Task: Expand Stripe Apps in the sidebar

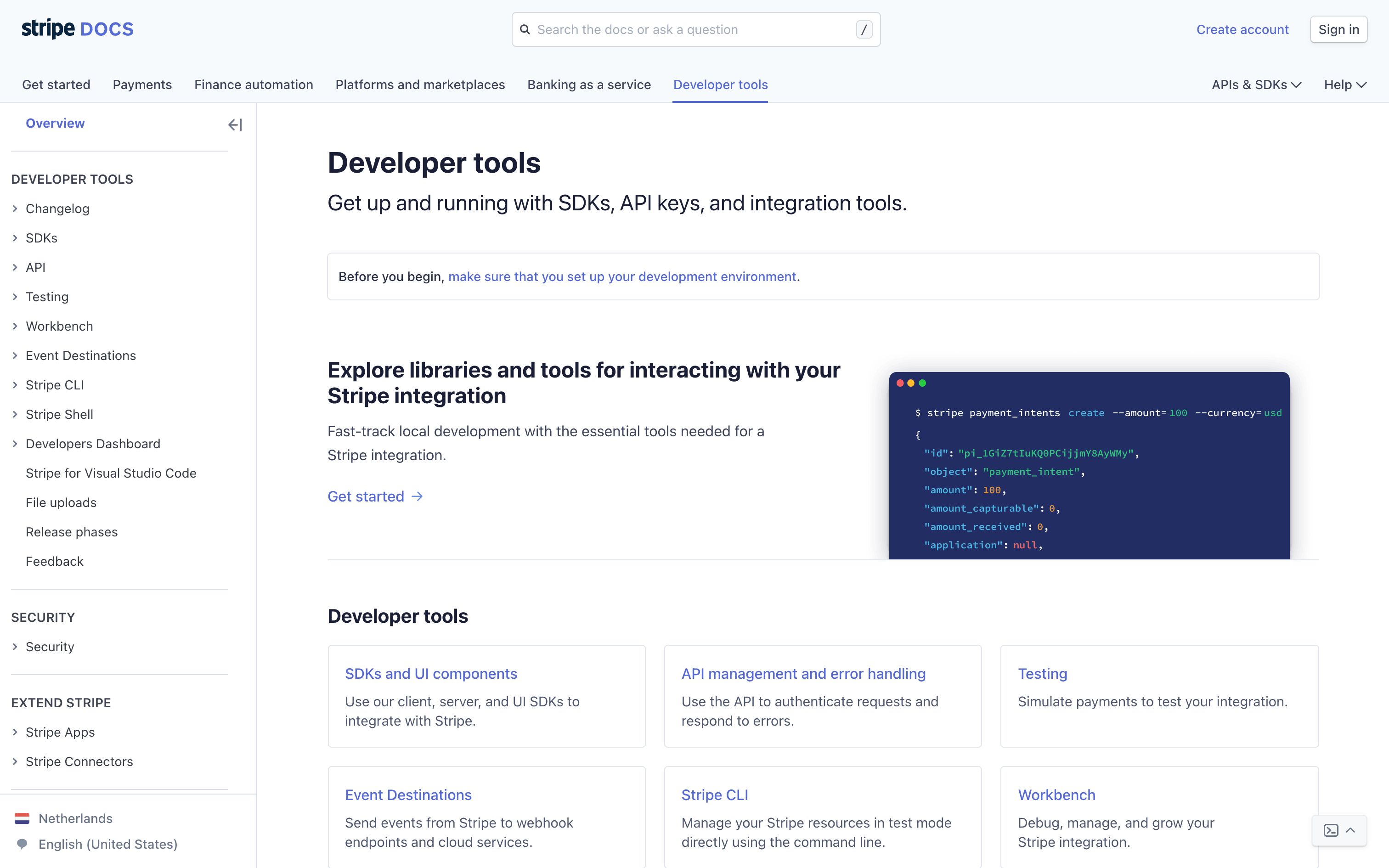Action: tap(15, 732)
